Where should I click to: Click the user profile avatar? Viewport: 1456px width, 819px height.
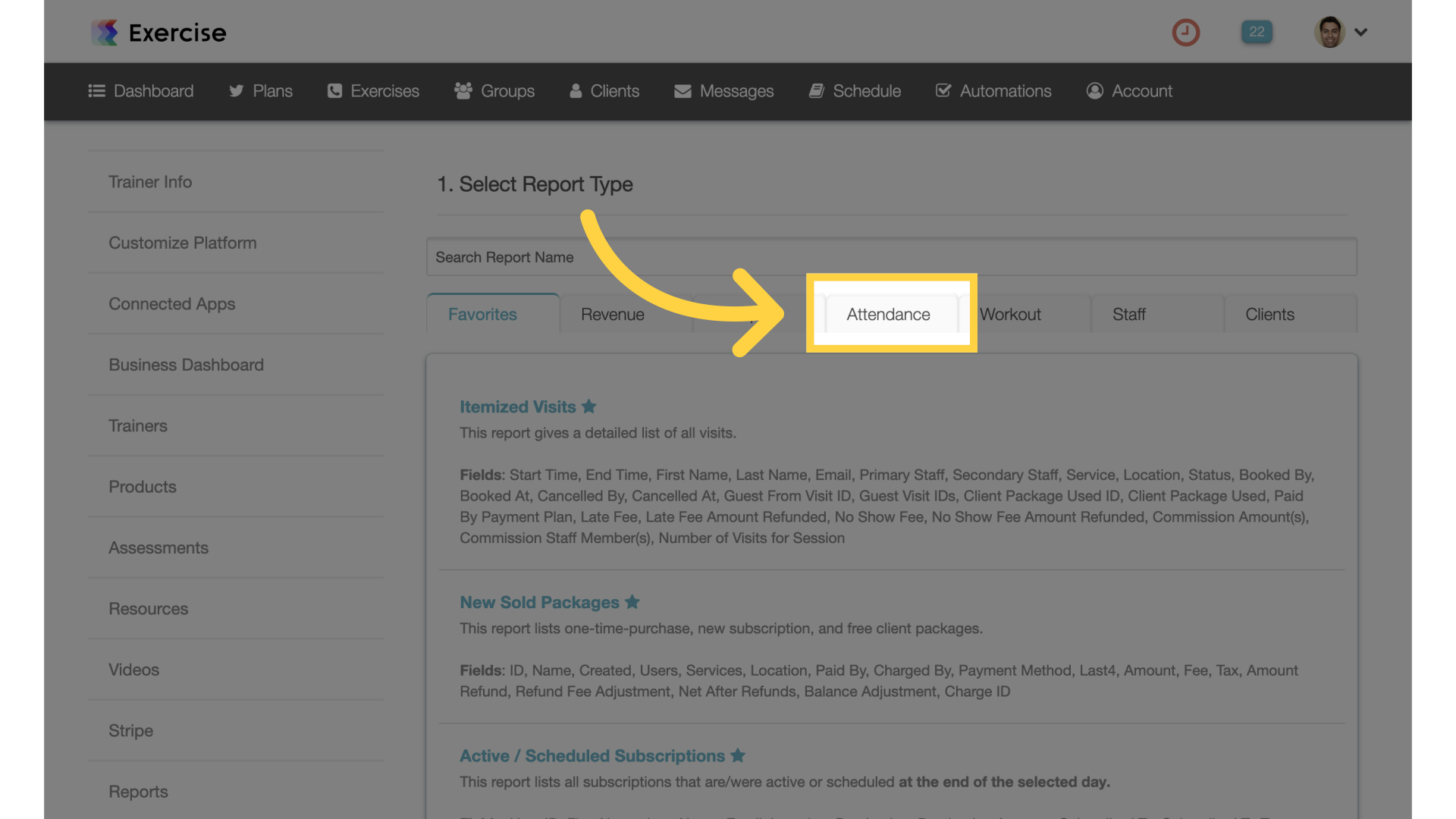1329,32
